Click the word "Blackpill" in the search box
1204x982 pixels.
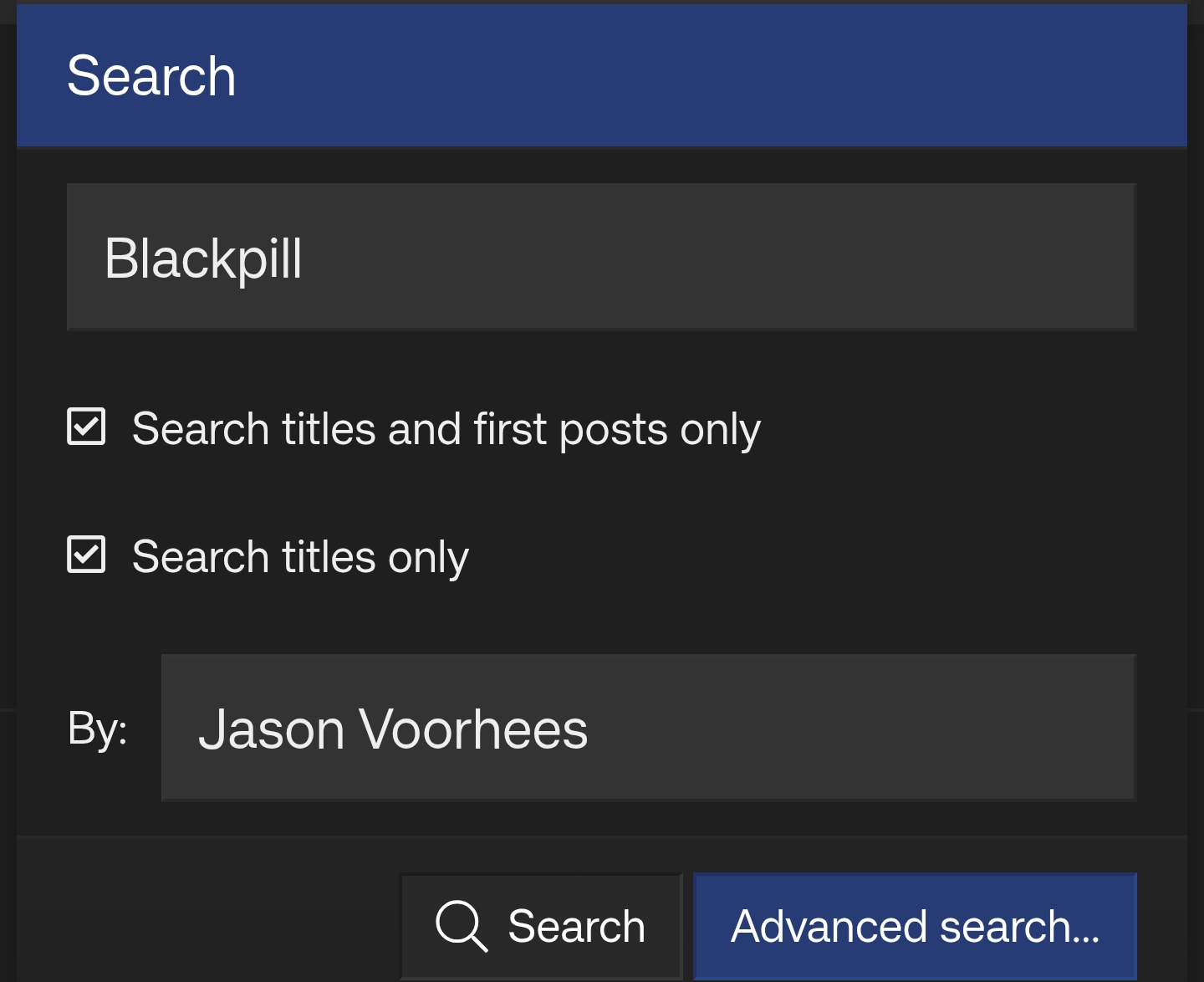(203, 258)
